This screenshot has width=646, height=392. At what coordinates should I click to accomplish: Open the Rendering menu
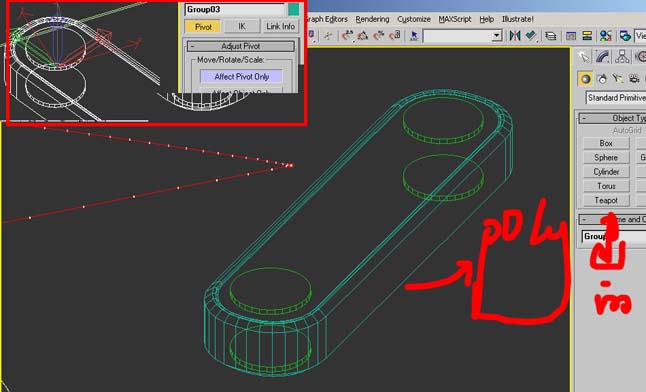click(x=372, y=19)
